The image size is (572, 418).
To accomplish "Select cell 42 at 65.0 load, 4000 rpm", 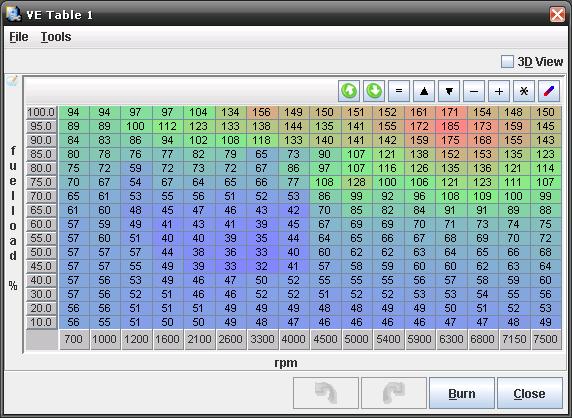I will click(x=293, y=210).
